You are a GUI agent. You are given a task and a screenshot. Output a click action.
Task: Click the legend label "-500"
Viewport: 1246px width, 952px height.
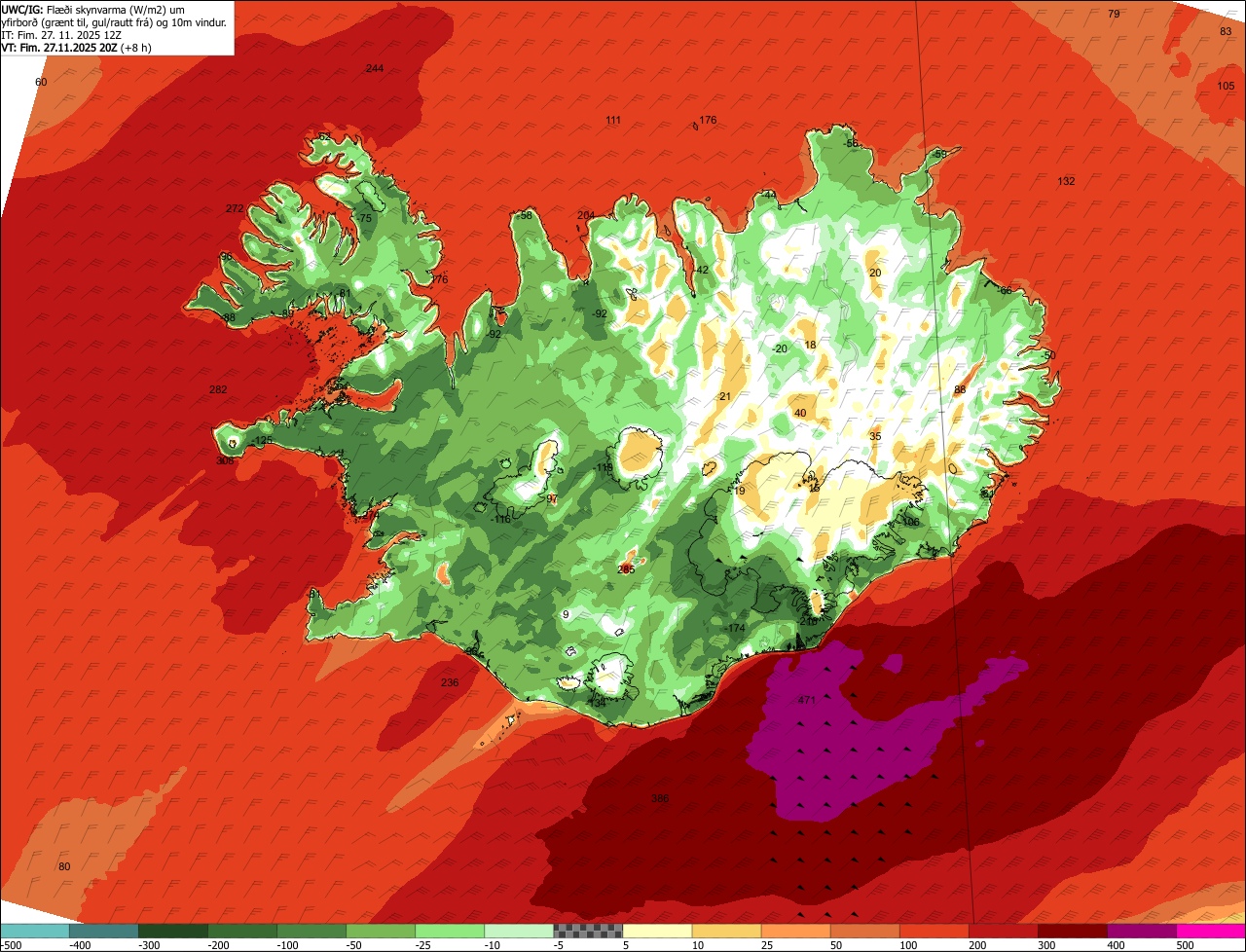[12, 944]
